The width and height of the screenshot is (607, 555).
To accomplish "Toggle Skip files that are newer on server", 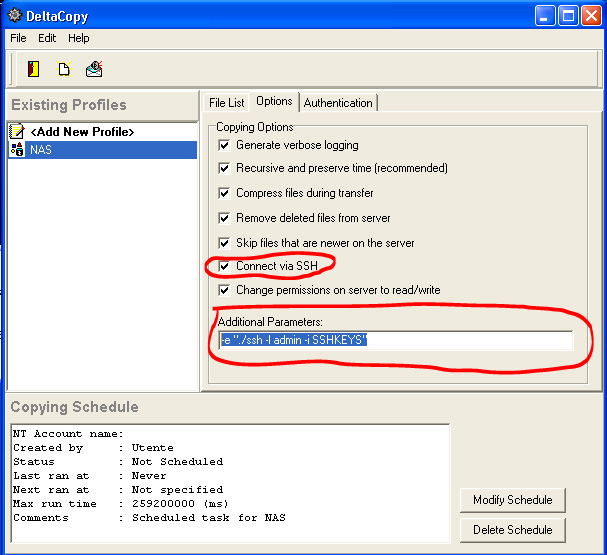I will [224, 243].
